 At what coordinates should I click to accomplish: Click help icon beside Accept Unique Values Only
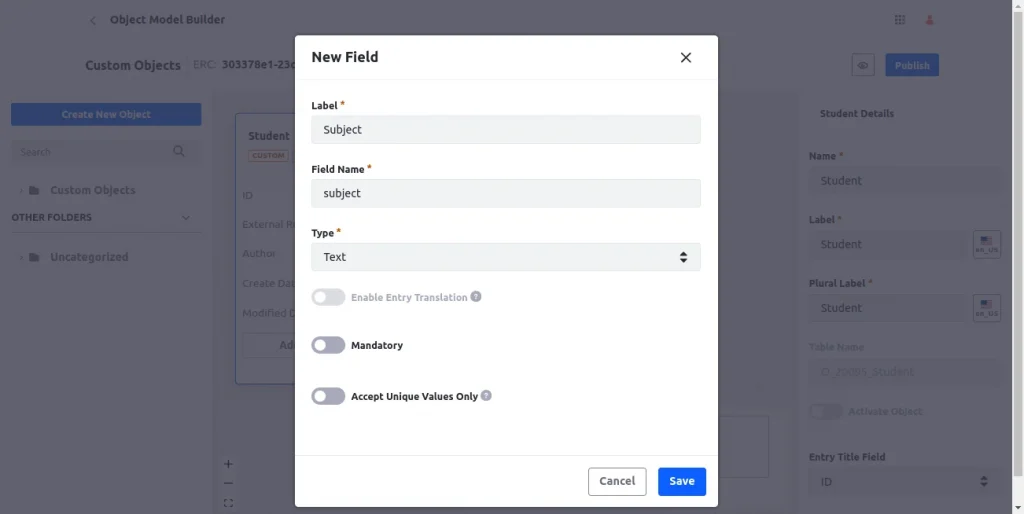(486, 396)
